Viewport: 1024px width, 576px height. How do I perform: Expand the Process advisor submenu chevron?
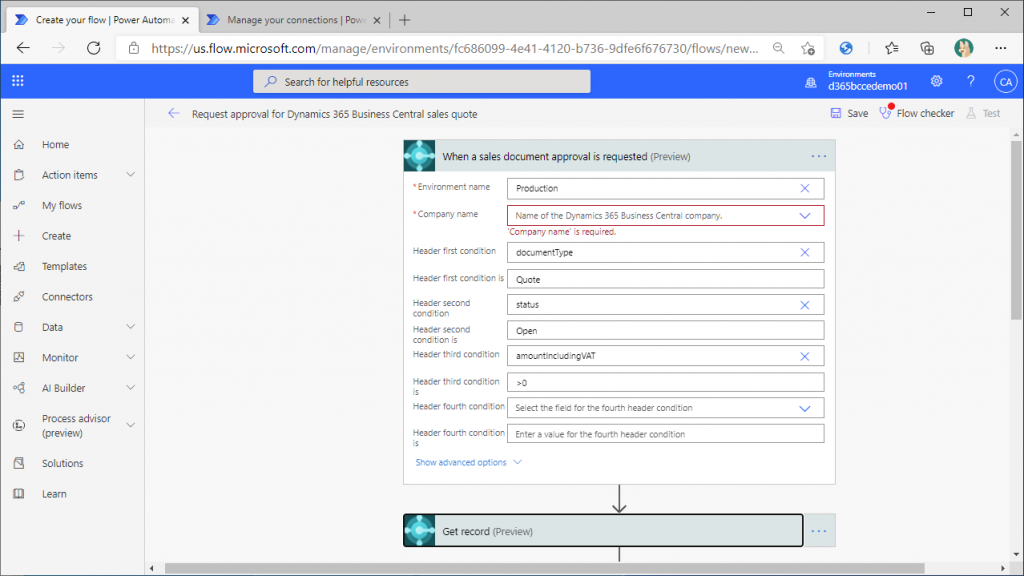pos(131,425)
